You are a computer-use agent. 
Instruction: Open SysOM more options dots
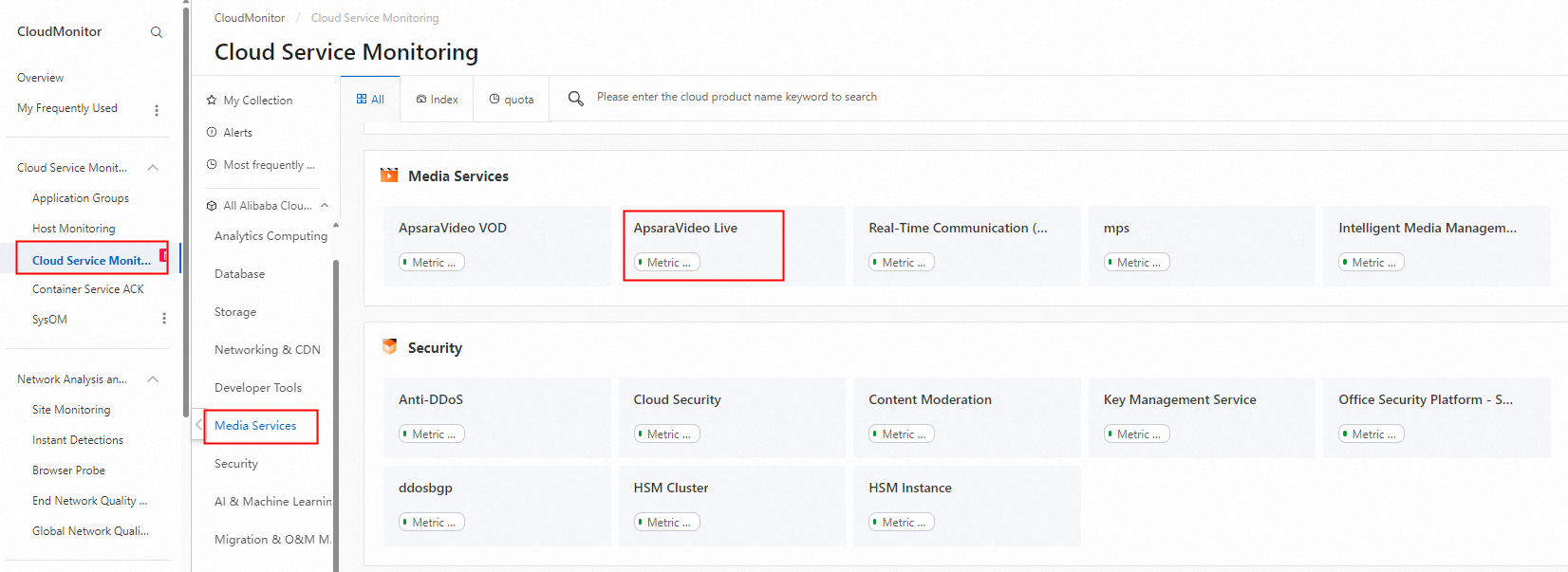164,319
